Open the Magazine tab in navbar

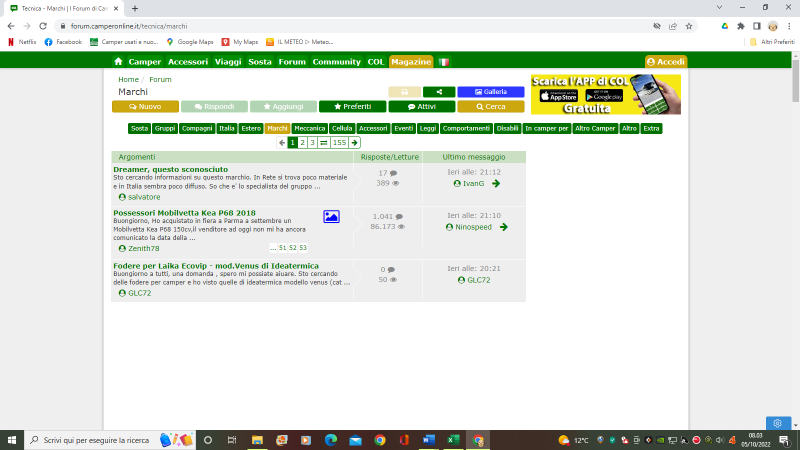(x=411, y=61)
